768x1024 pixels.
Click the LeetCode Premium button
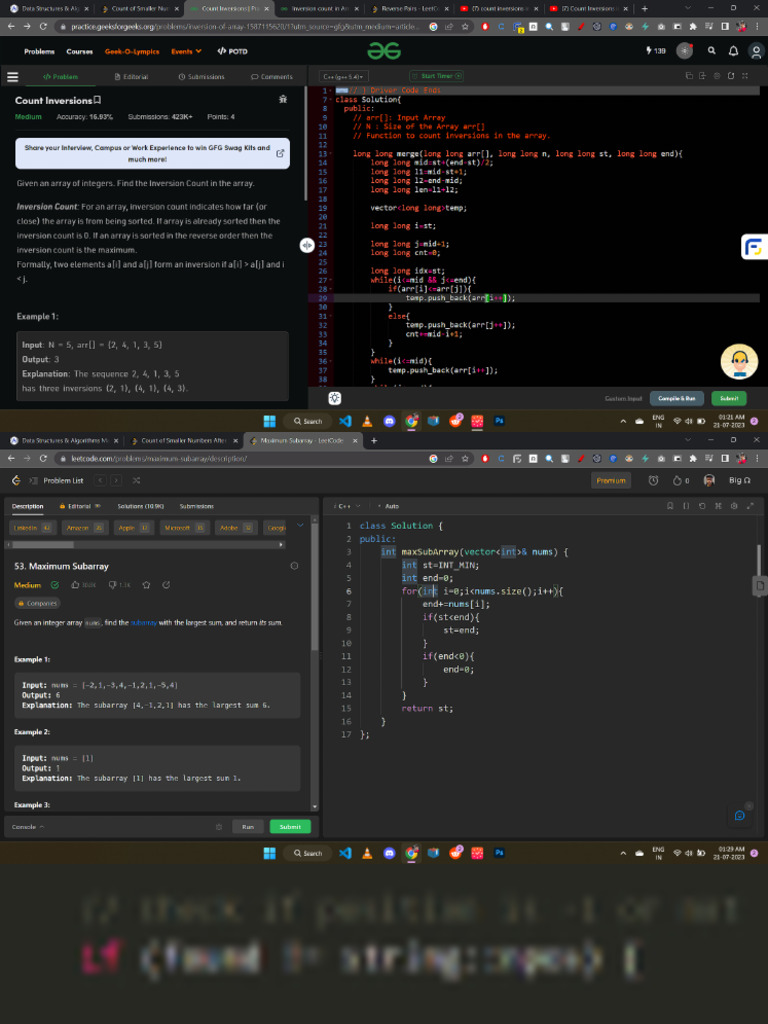click(x=611, y=481)
